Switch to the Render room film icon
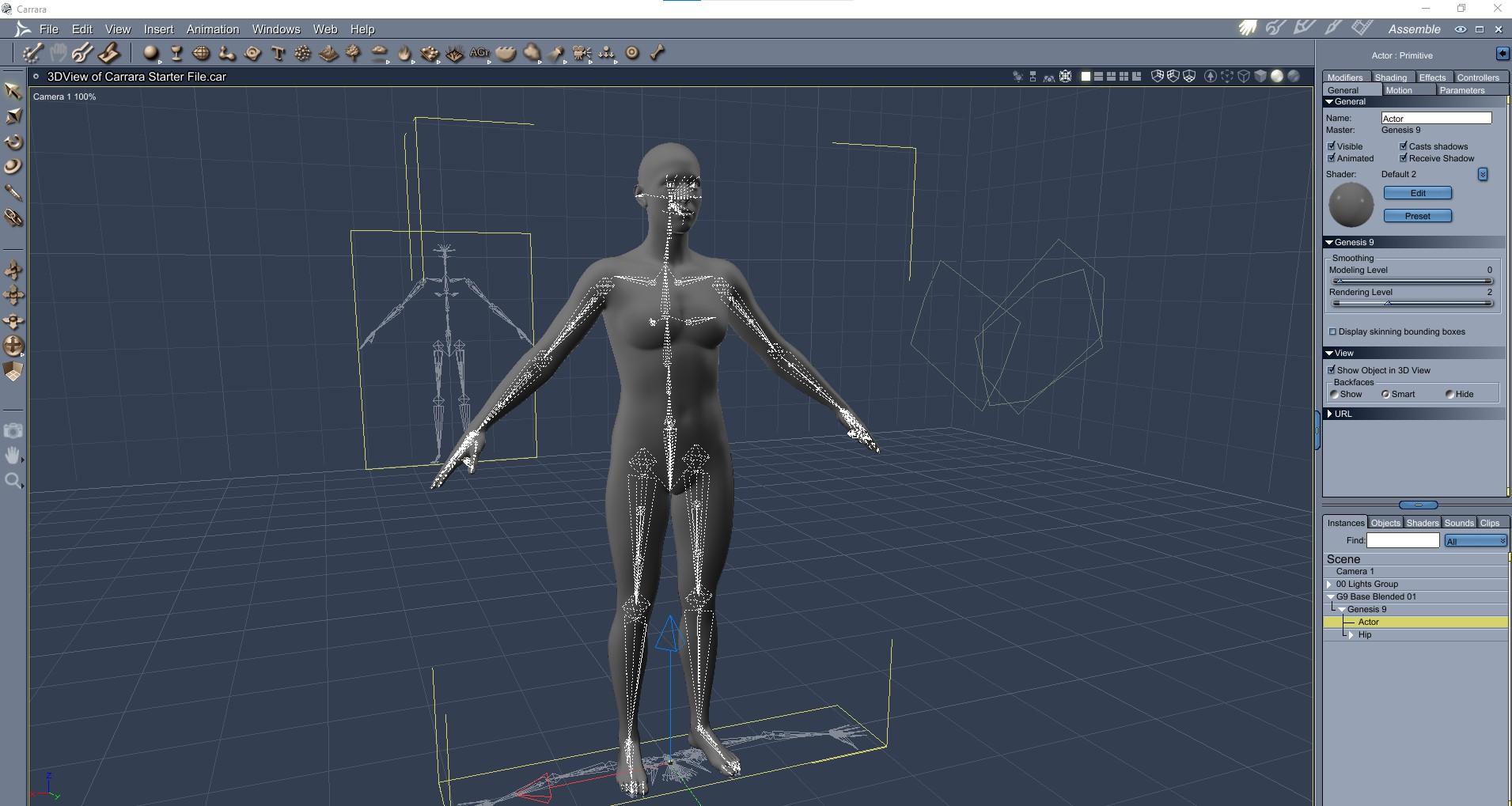Image resolution: width=1512 pixels, height=806 pixels. [x=1362, y=28]
